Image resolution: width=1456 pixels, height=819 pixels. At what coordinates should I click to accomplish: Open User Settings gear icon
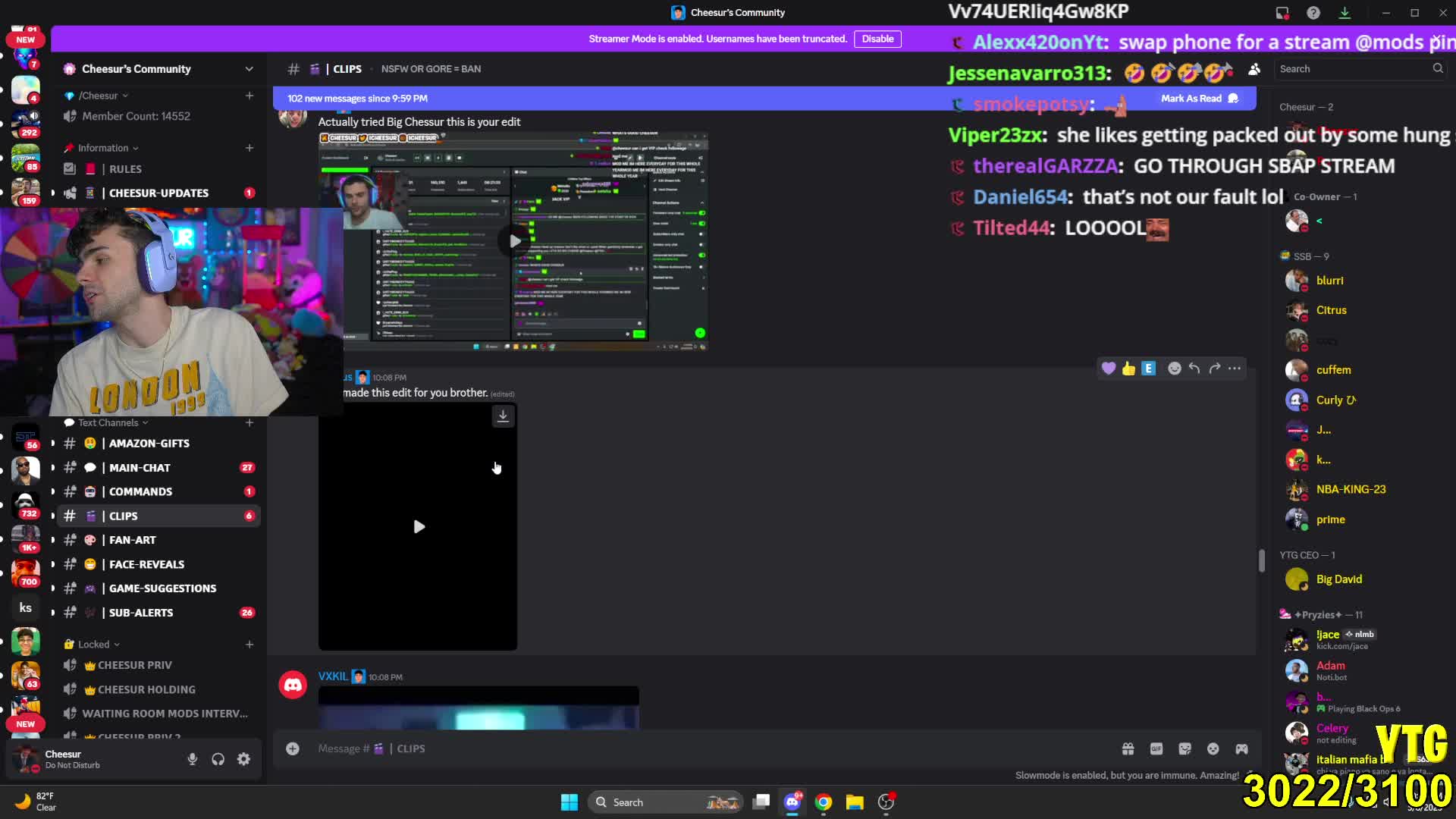pyautogui.click(x=243, y=759)
